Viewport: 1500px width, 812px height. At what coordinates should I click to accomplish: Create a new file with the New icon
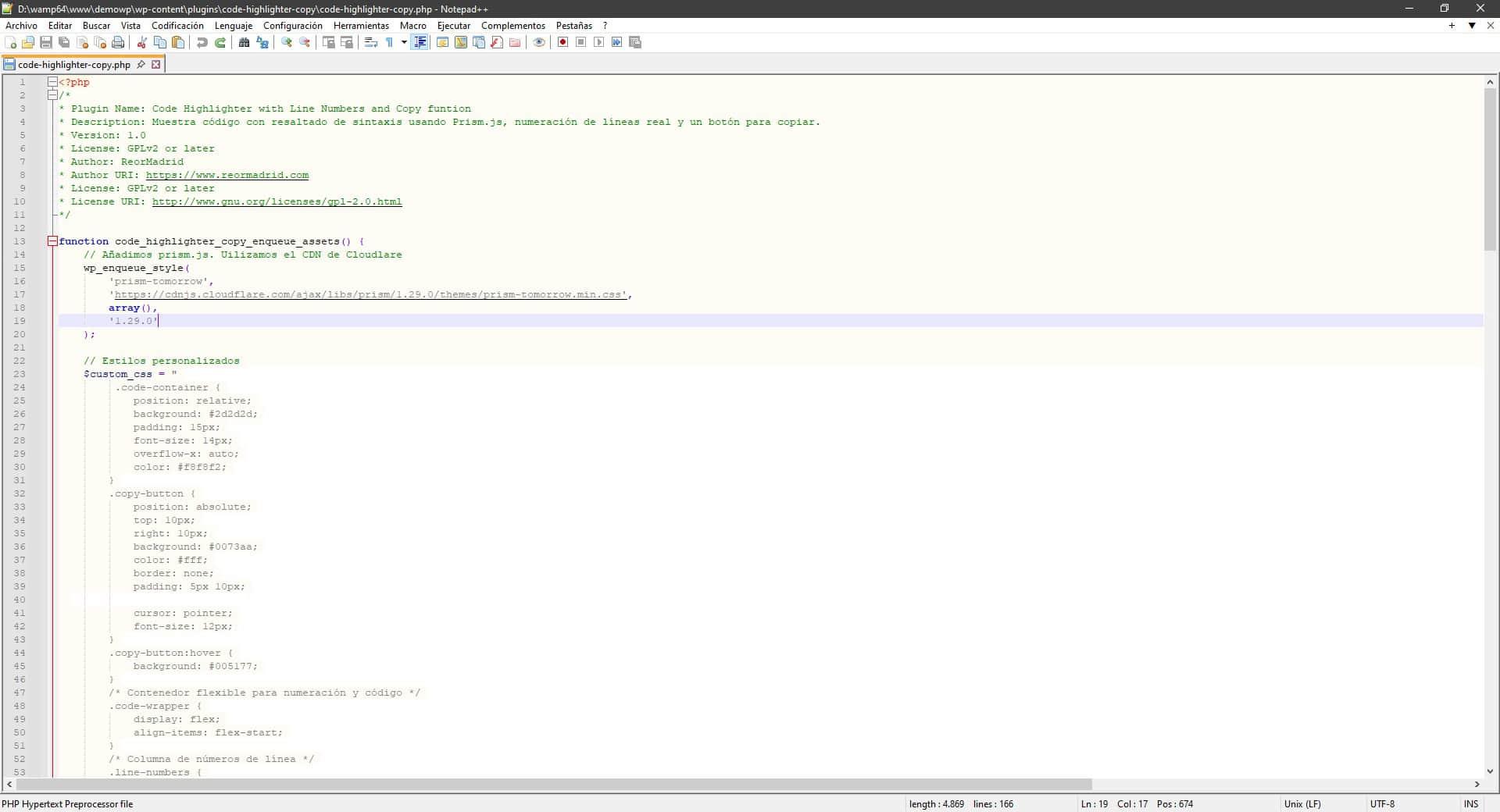(x=10, y=42)
